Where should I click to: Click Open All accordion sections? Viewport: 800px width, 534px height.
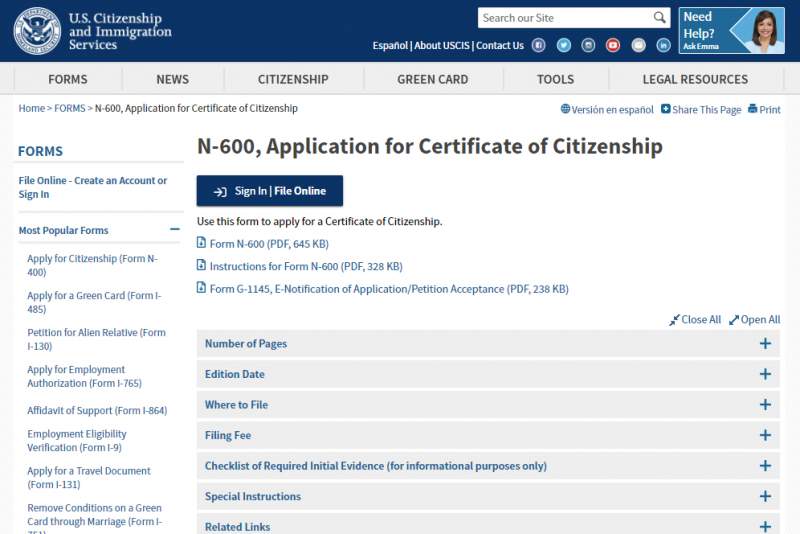point(754,320)
